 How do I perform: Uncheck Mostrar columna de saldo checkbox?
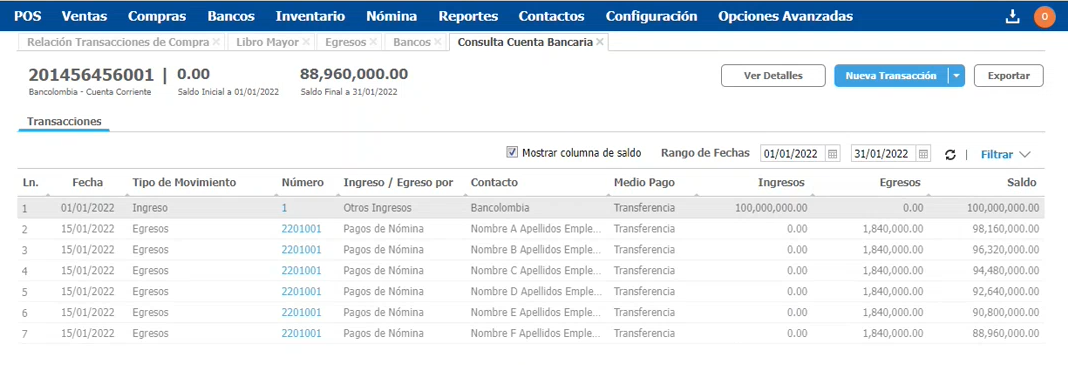click(x=512, y=153)
